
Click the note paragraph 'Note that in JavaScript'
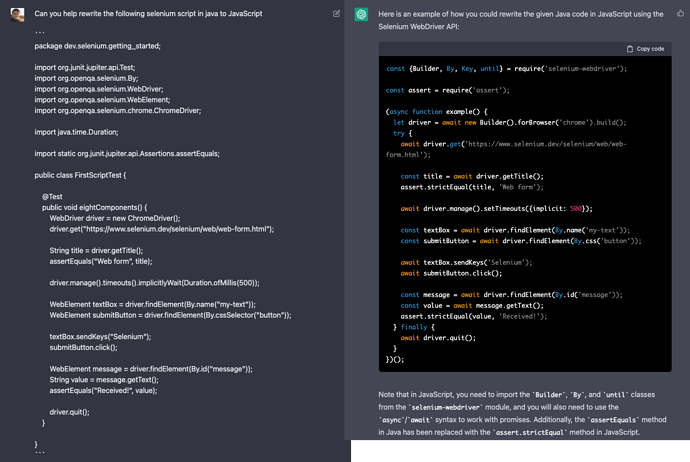(x=522, y=414)
